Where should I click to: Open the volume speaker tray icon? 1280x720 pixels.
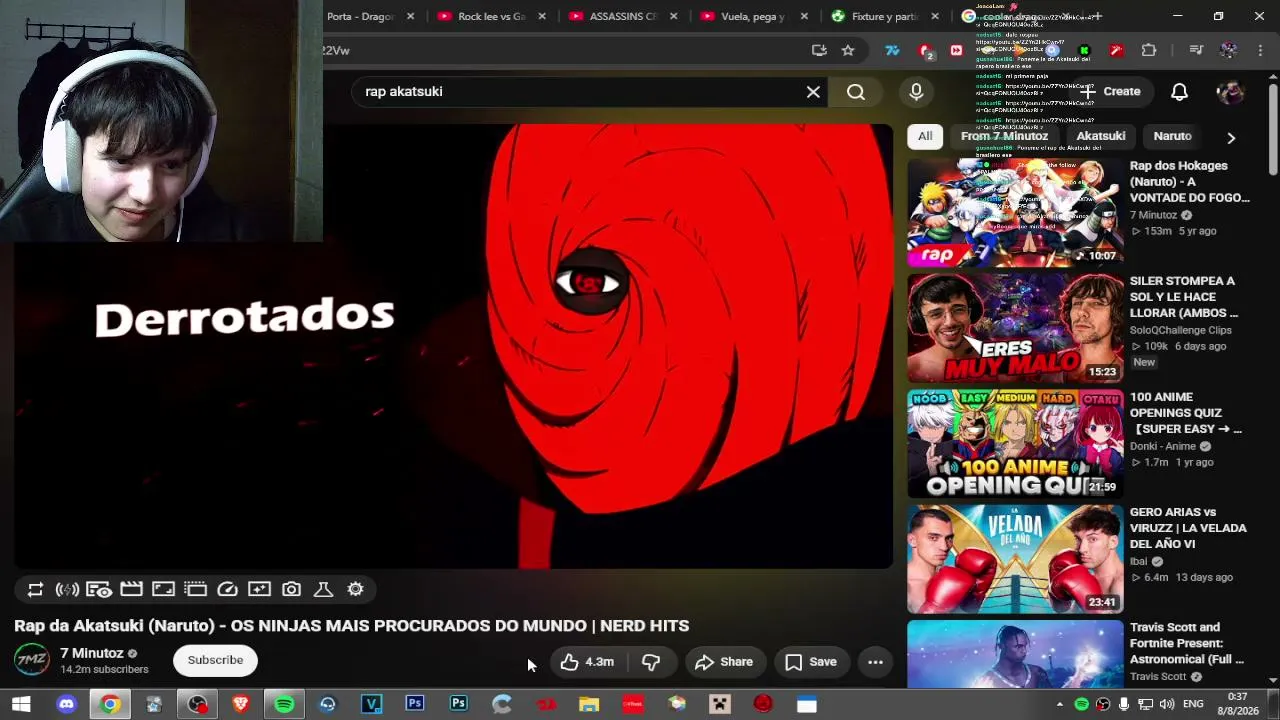click(1167, 705)
